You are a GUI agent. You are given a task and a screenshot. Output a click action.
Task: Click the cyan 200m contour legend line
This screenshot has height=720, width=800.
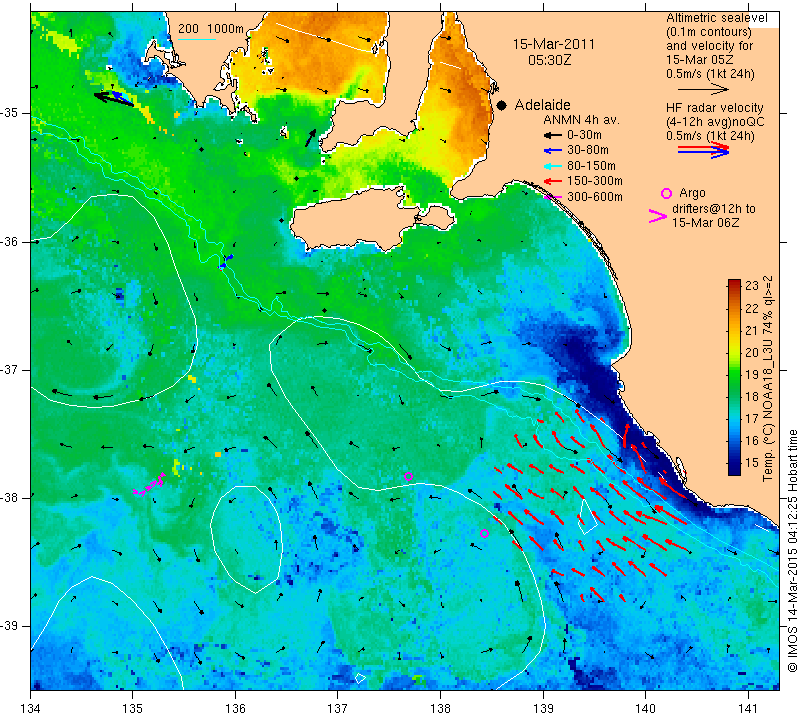pyautogui.click(x=197, y=39)
